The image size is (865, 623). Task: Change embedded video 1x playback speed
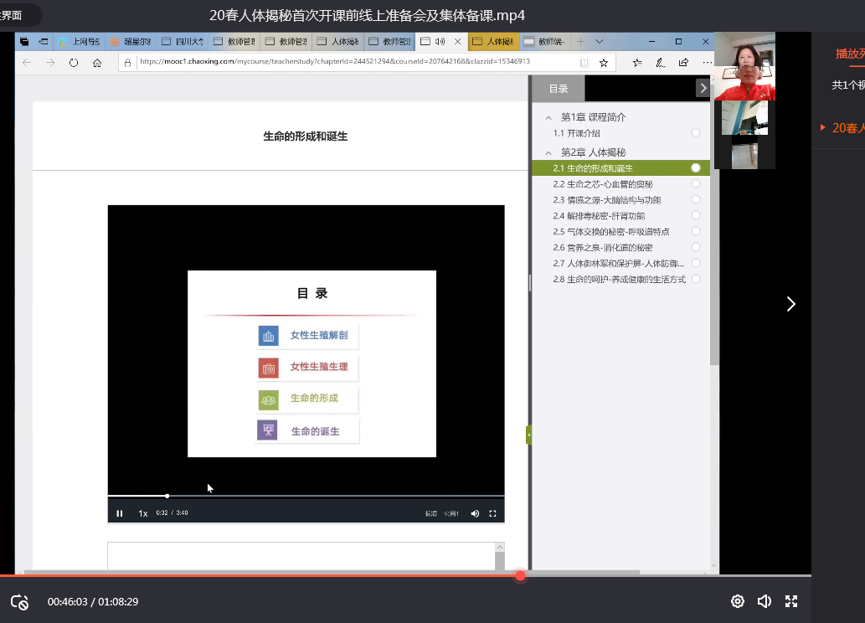point(143,514)
